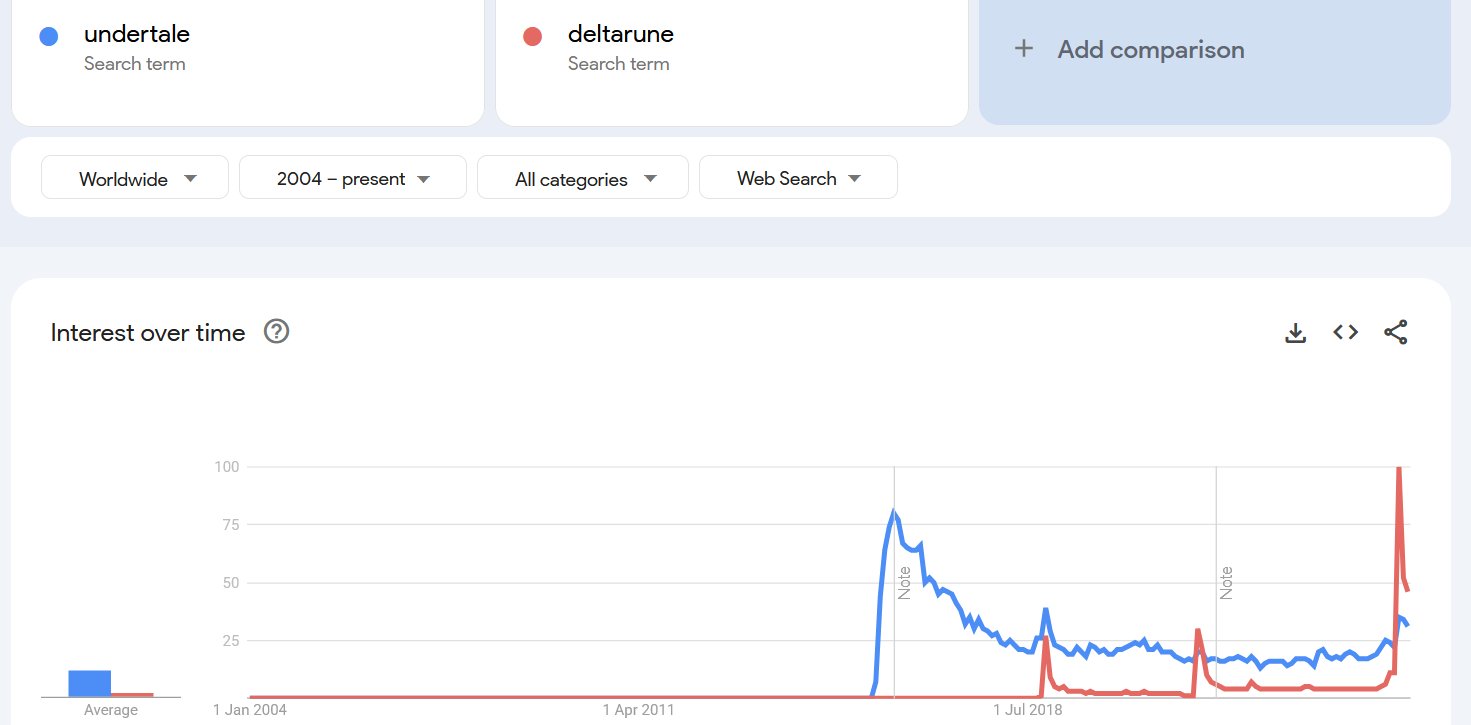Click the plus icon to add comparison
The image size is (1471, 725).
(x=1023, y=49)
